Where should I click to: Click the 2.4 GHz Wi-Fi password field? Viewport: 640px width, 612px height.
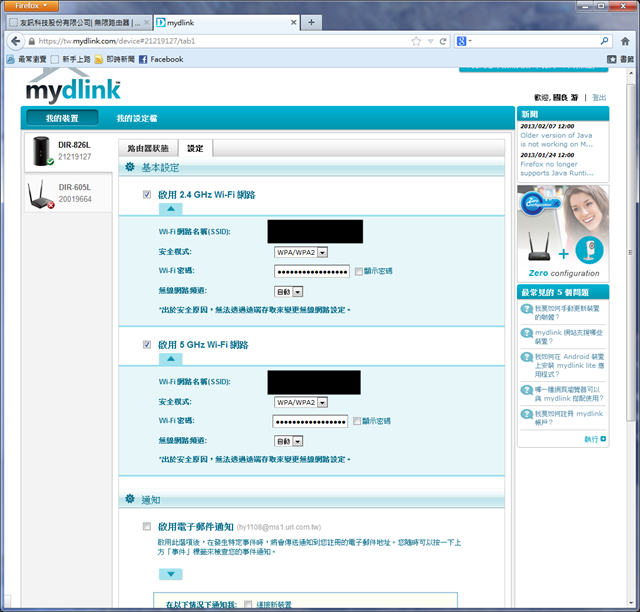(312, 272)
